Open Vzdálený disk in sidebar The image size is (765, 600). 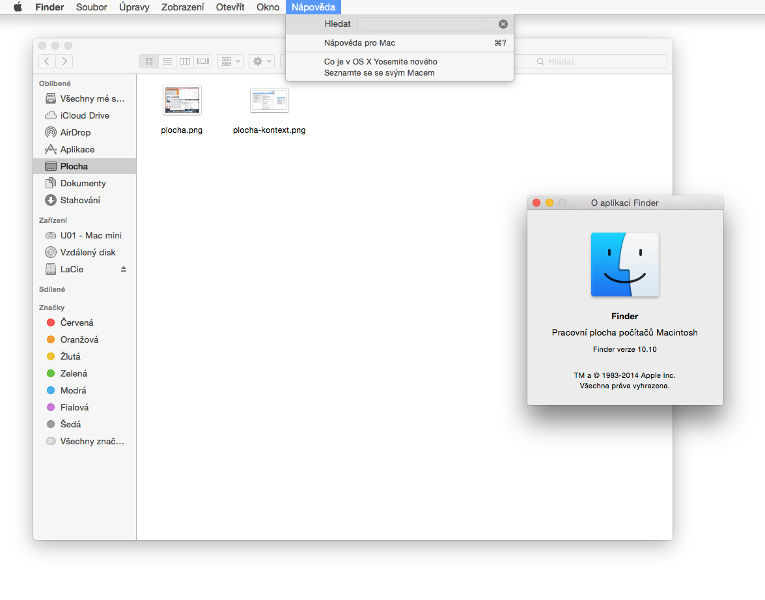(84, 252)
